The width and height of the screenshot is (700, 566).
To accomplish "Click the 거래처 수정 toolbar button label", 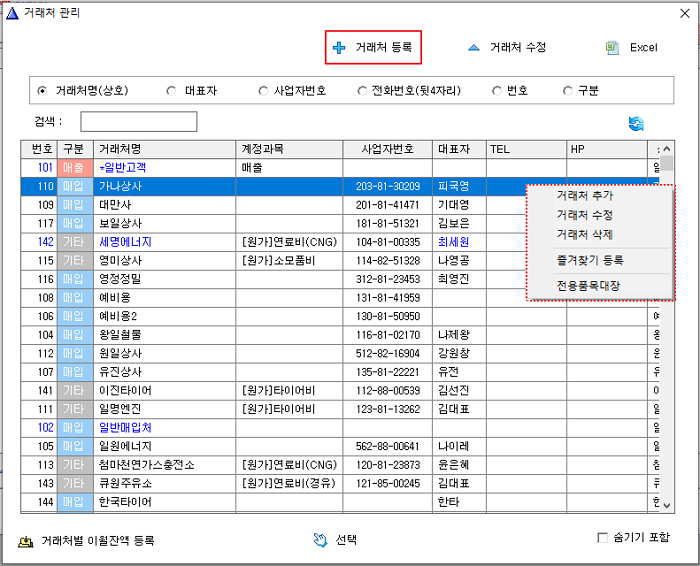I will [518, 47].
